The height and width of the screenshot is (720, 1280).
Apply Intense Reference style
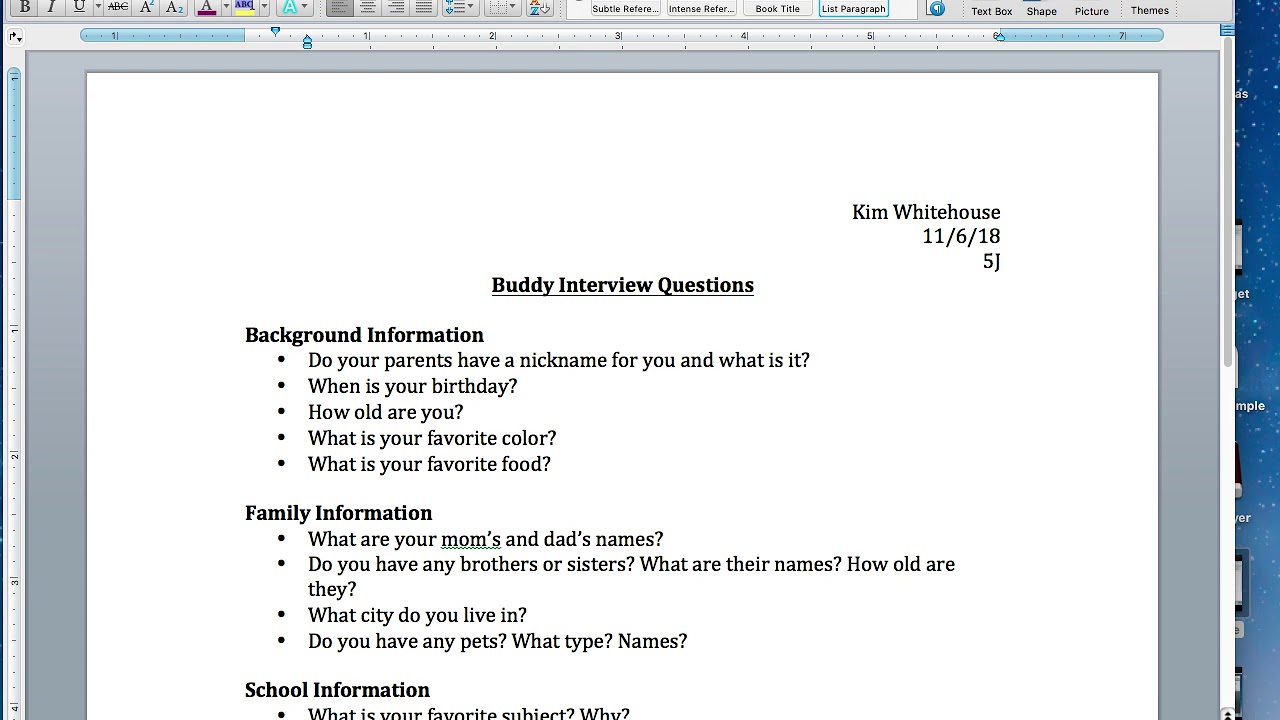click(x=701, y=8)
